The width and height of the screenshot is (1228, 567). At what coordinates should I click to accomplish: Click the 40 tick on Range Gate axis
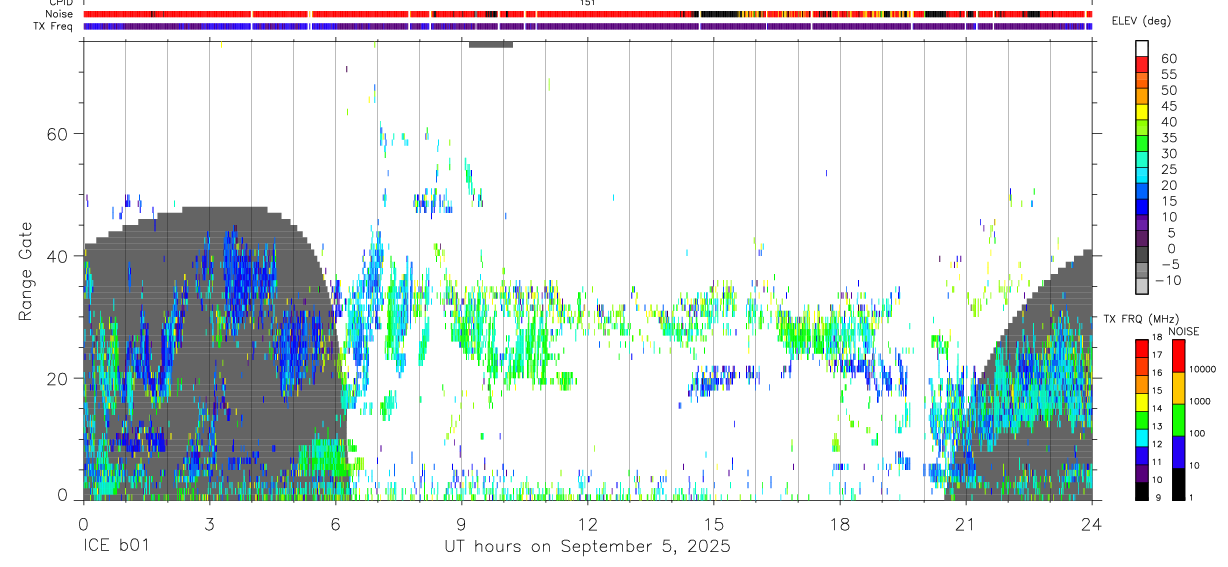point(55,256)
